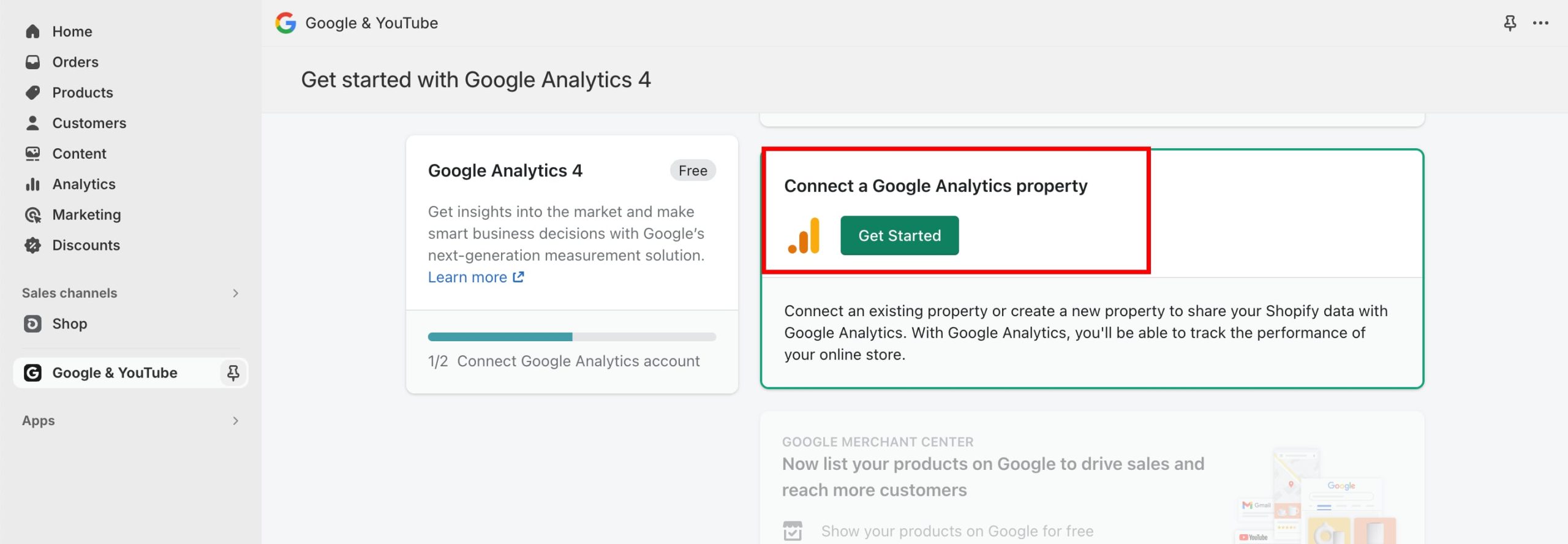Toggle the pin icon in top bar
This screenshot has width=1568, height=544.
click(x=1510, y=23)
